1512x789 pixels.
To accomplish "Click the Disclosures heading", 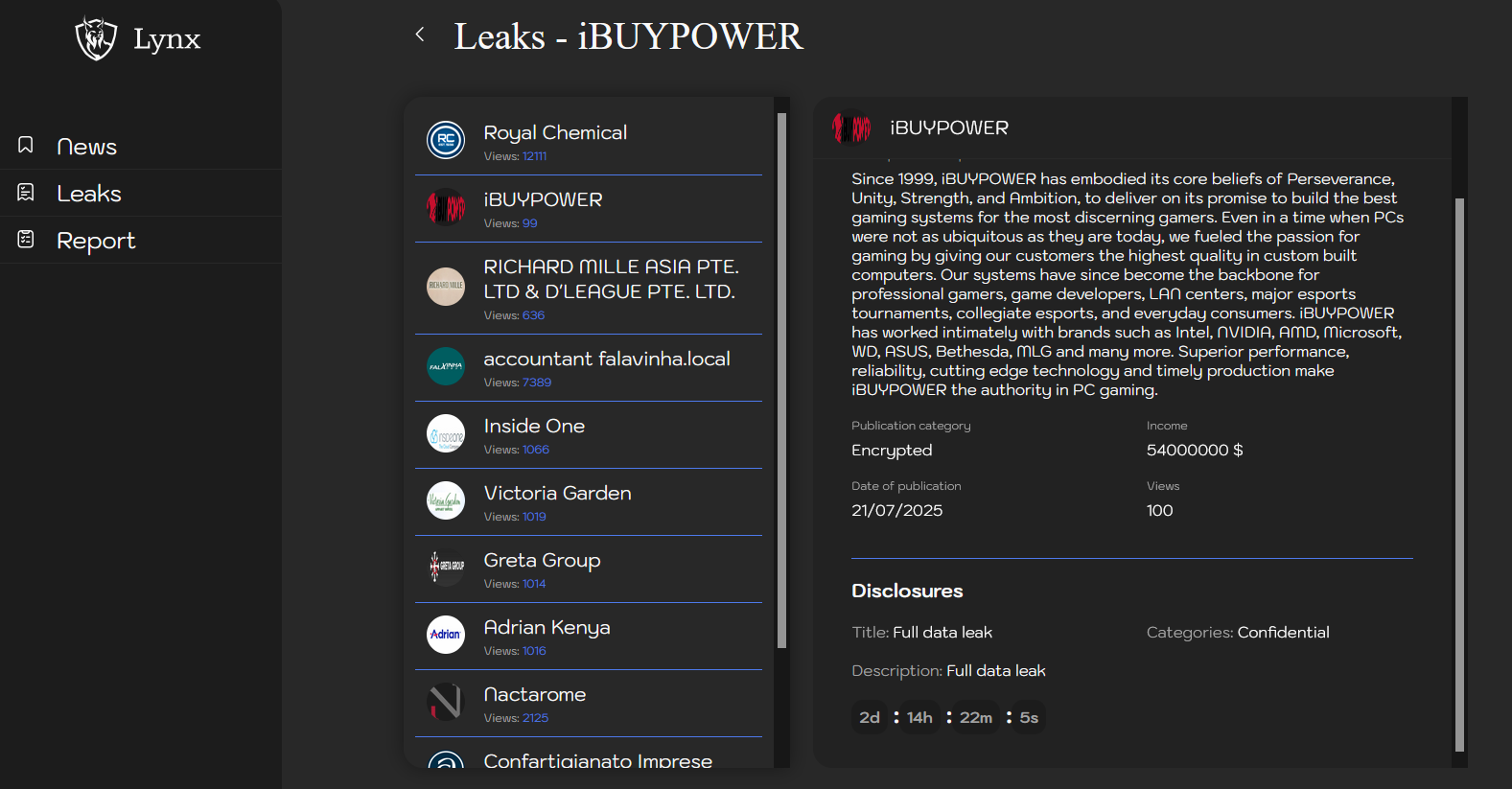I will 907,592.
